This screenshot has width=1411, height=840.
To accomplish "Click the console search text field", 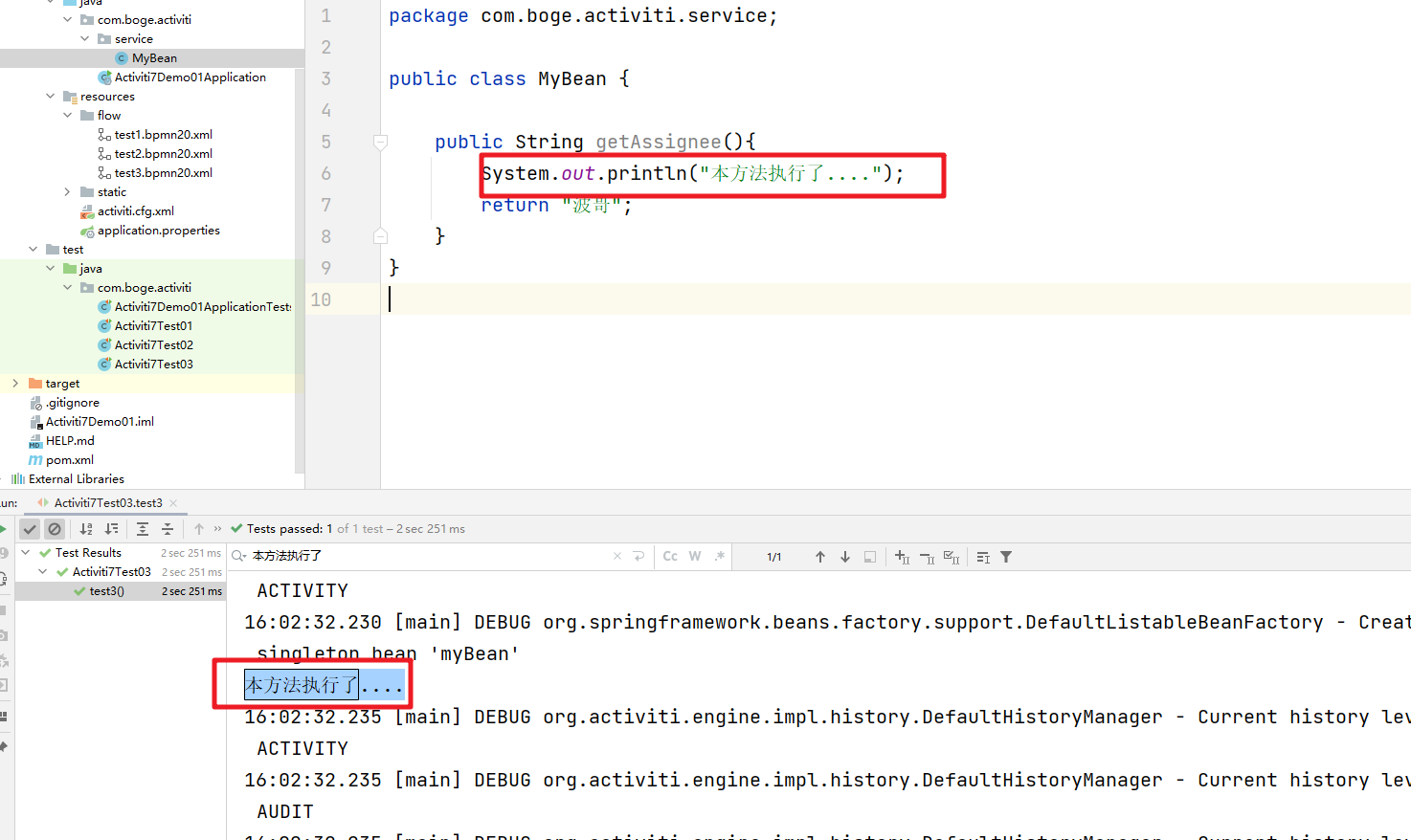I will 421,556.
